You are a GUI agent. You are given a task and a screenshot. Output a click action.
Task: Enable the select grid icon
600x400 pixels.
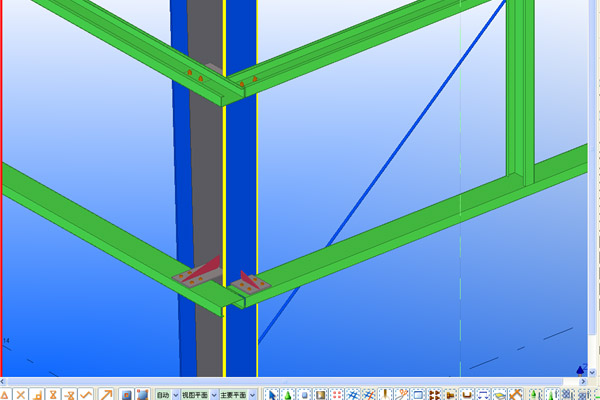tap(368, 394)
